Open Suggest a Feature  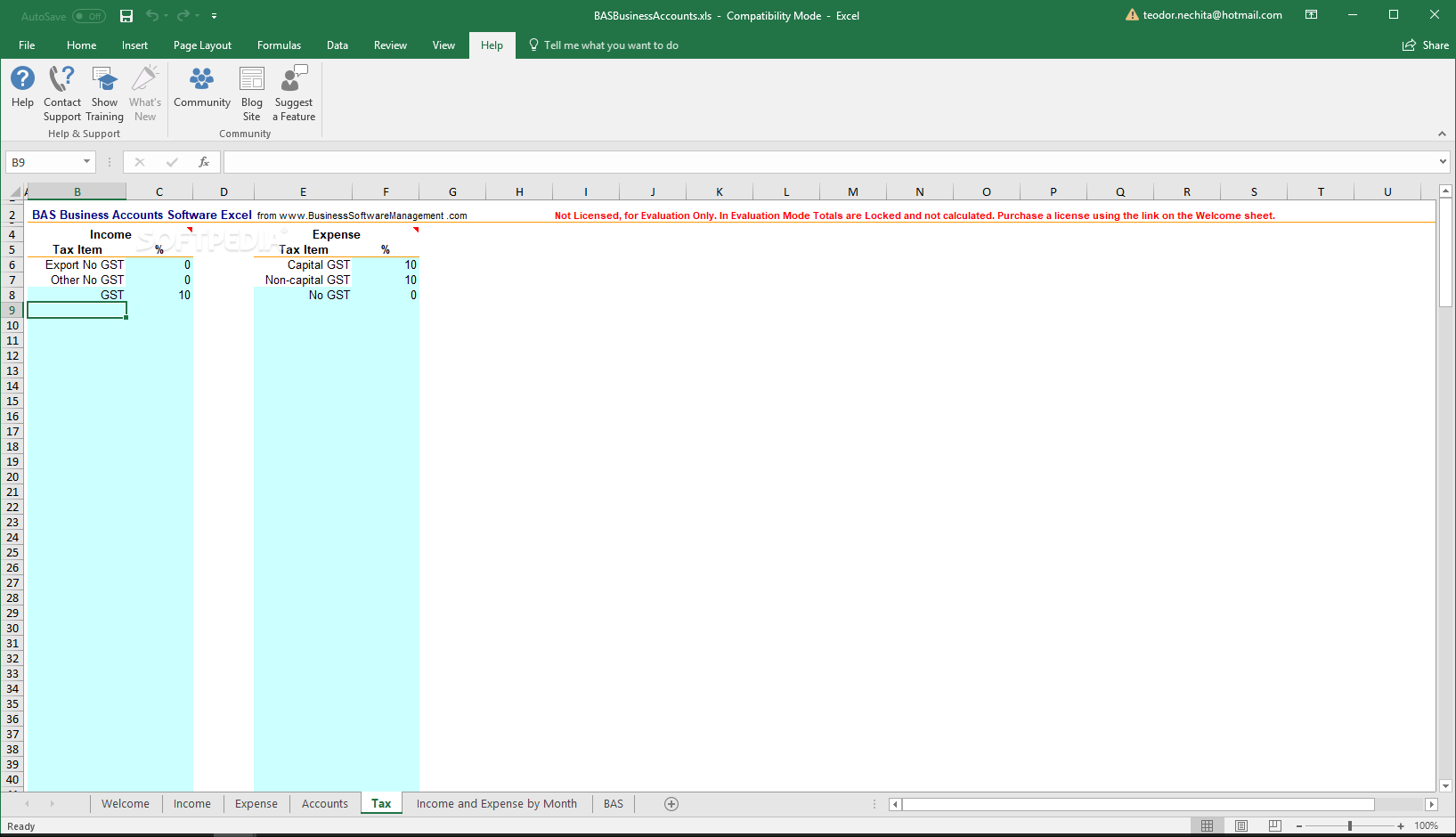[294, 93]
